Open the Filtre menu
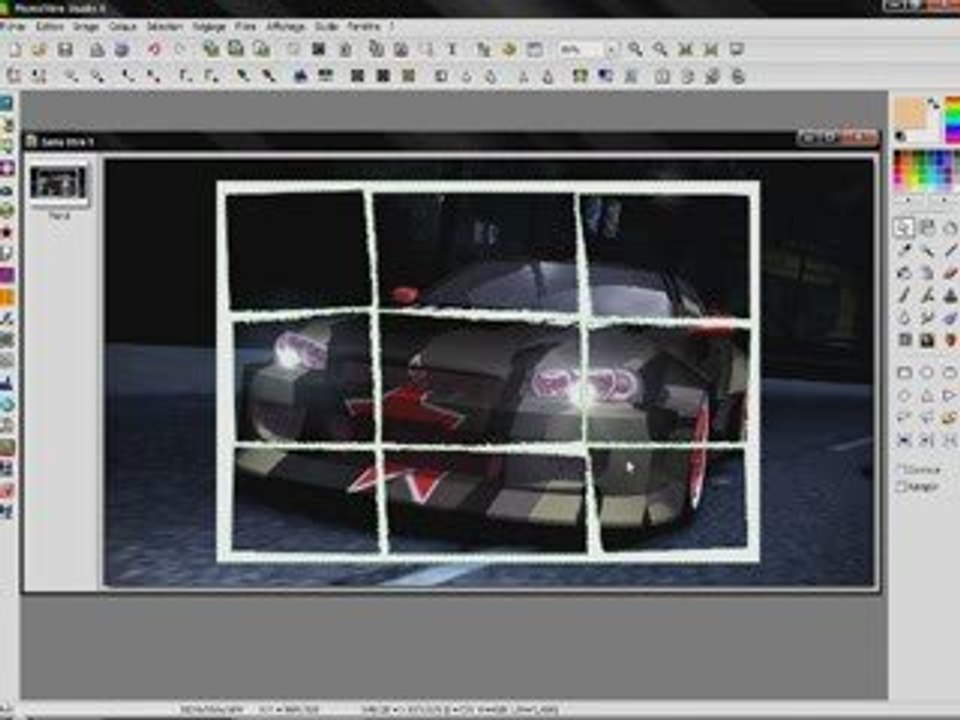This screenshot has width=960, height=720. tap(246, 27)
